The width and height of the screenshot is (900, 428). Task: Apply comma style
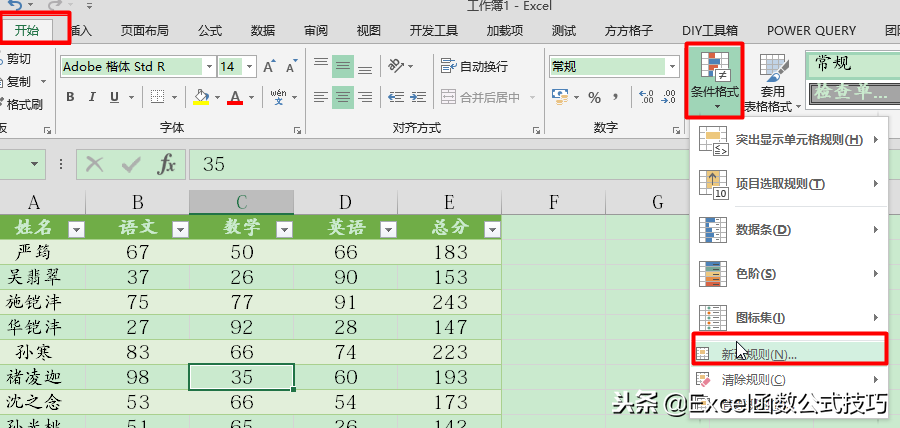pyautogui.click(x=616, y=97)
